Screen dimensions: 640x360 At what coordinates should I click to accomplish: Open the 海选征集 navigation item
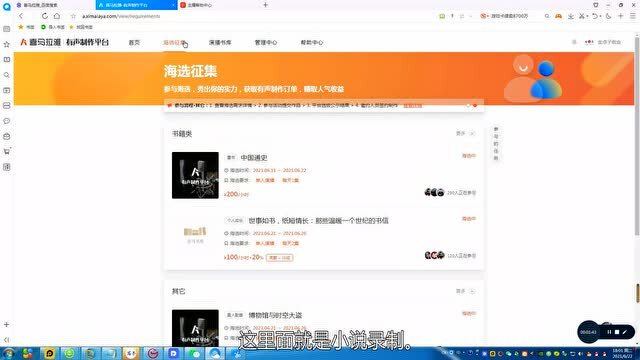(174, 42)
